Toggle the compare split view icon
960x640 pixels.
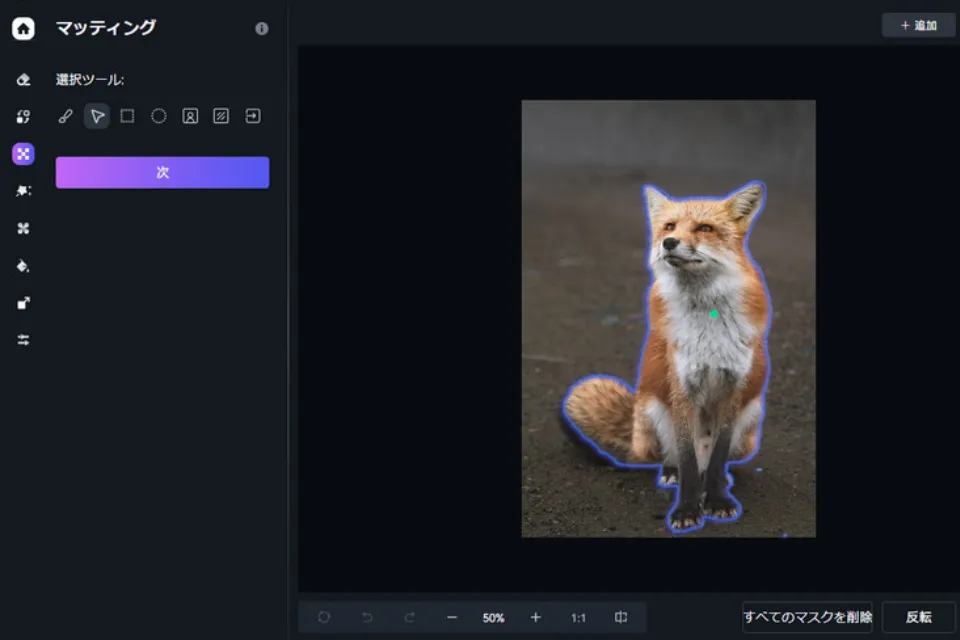point(621,618)
